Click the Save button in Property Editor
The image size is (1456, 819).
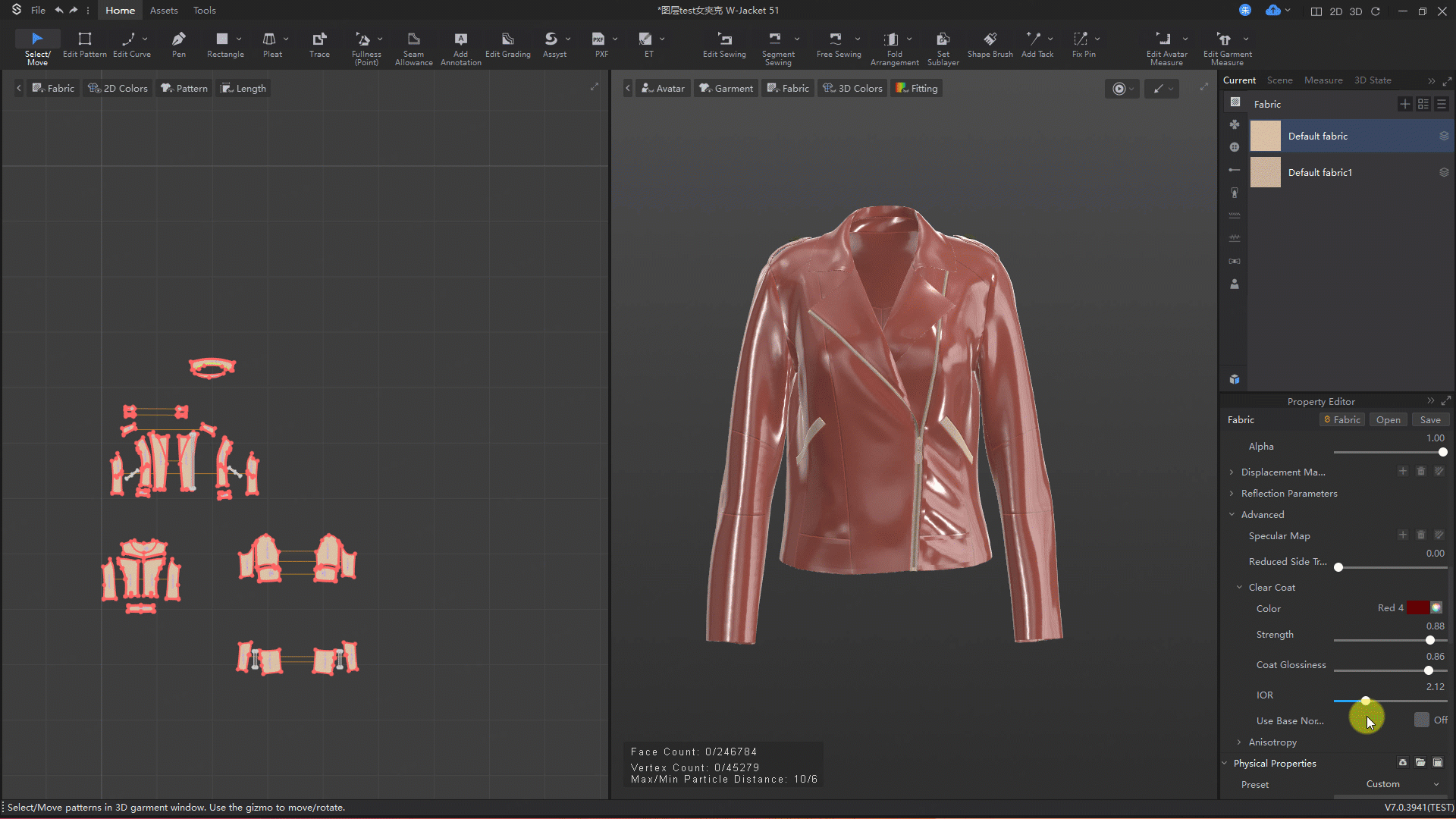click(1429, 420)
